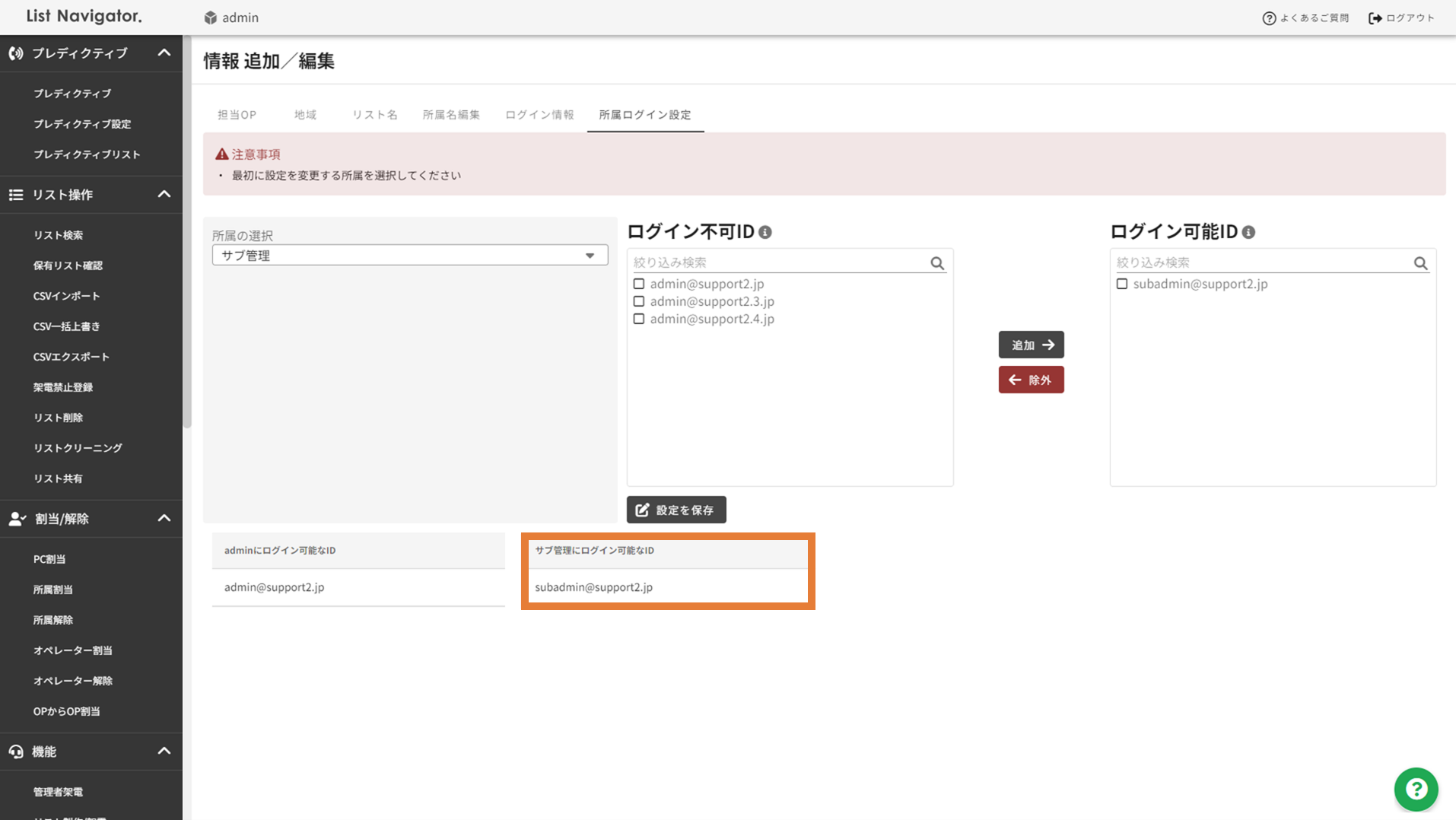Check the admin@support2.3.jp checkbox
The height and width of the screenshot is (820, 1456).
tap(639, 301)
